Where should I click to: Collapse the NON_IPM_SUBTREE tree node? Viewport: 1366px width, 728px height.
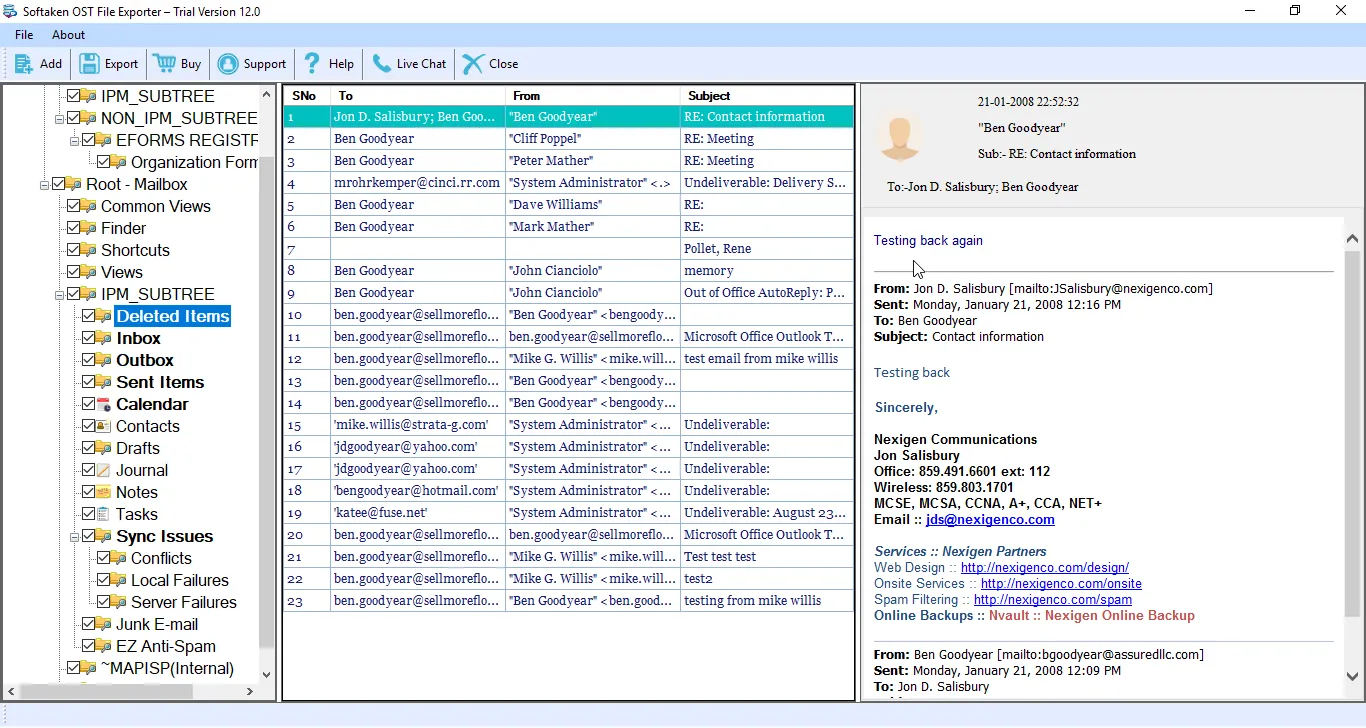[x=60, y=118]
